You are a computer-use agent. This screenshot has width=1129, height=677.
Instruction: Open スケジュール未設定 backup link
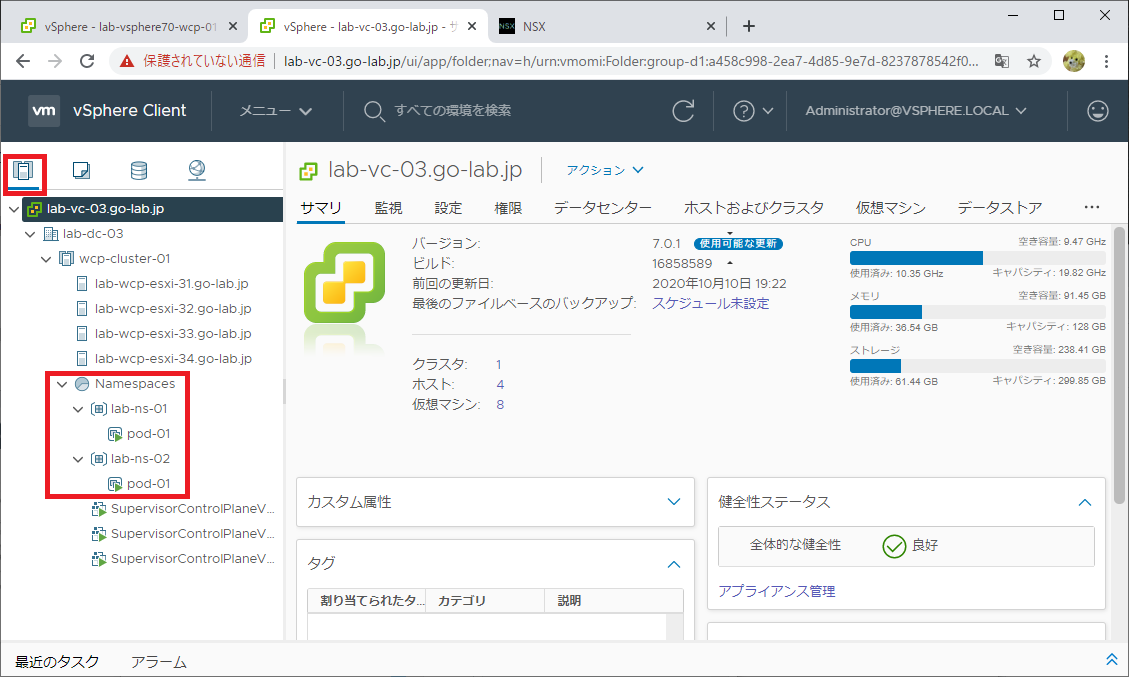(711, 304)
